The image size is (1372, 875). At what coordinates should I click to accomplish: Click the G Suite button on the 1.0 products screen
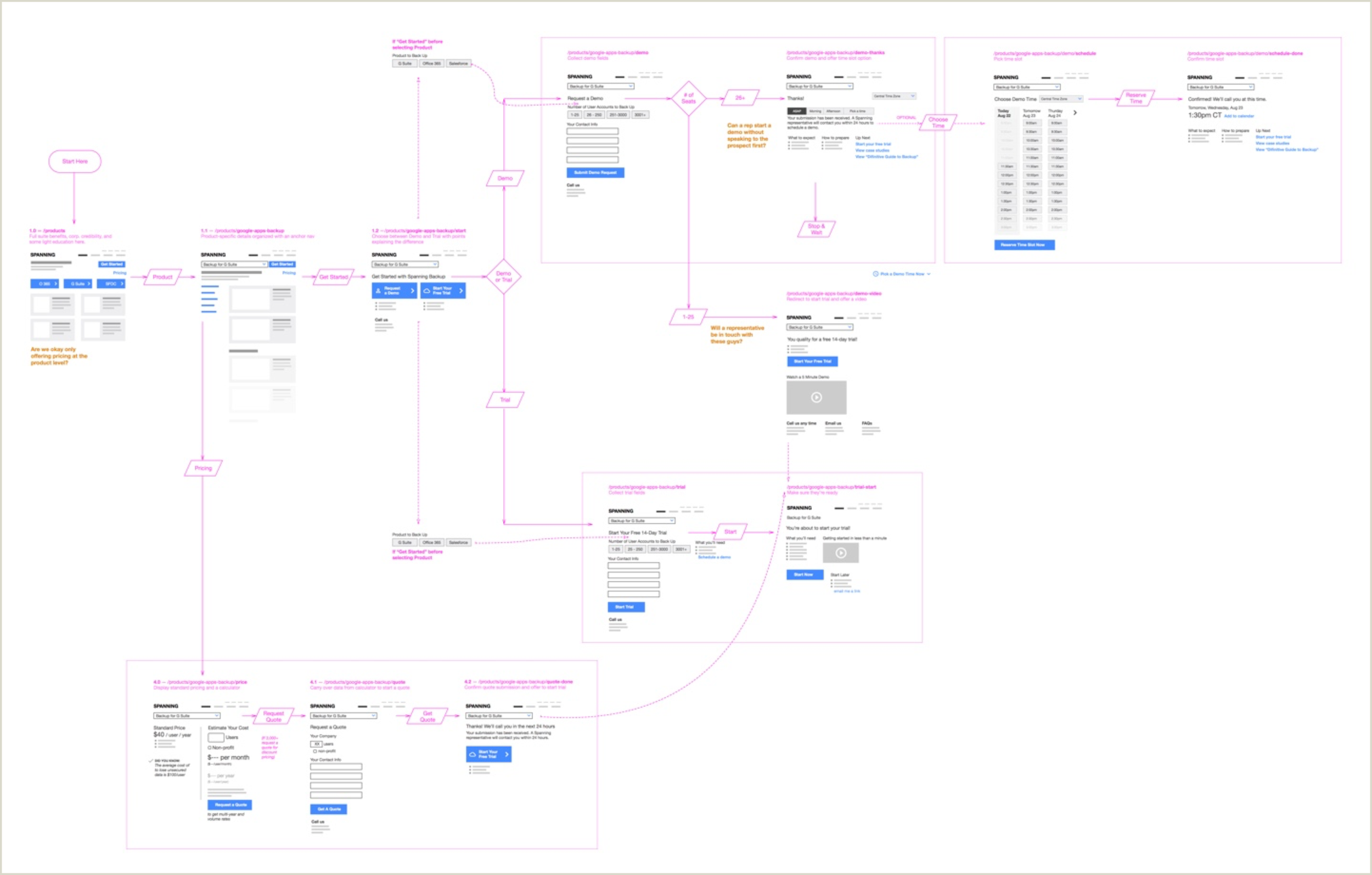[78, 284]
